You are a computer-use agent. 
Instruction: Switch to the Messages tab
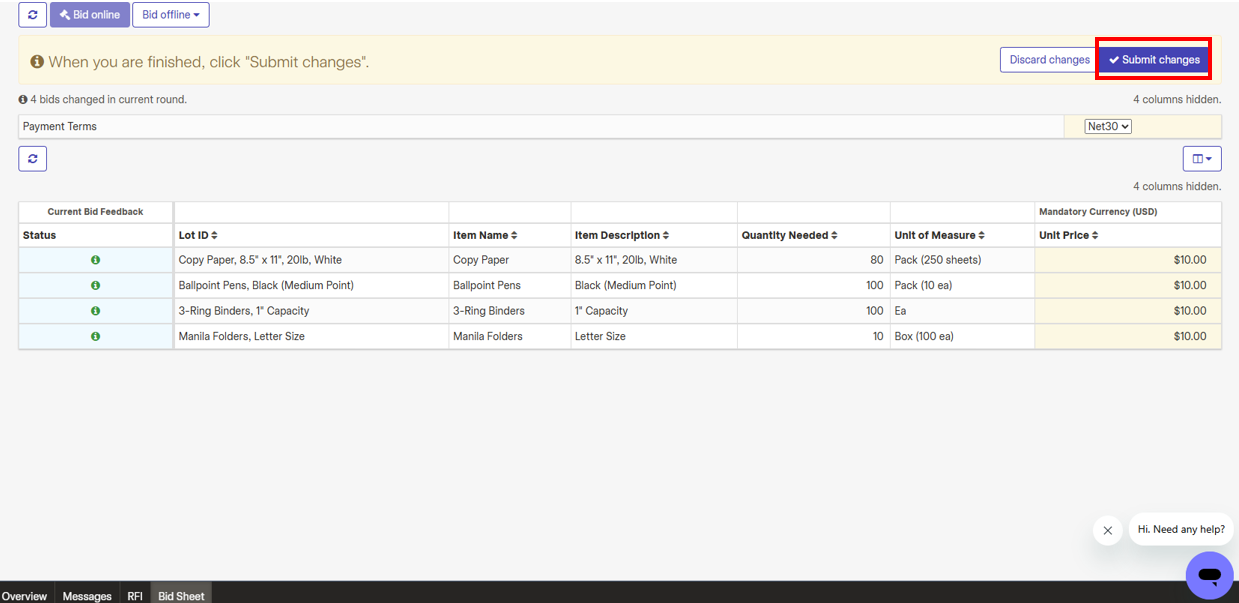pyautogui.click(x=86, y=596)
